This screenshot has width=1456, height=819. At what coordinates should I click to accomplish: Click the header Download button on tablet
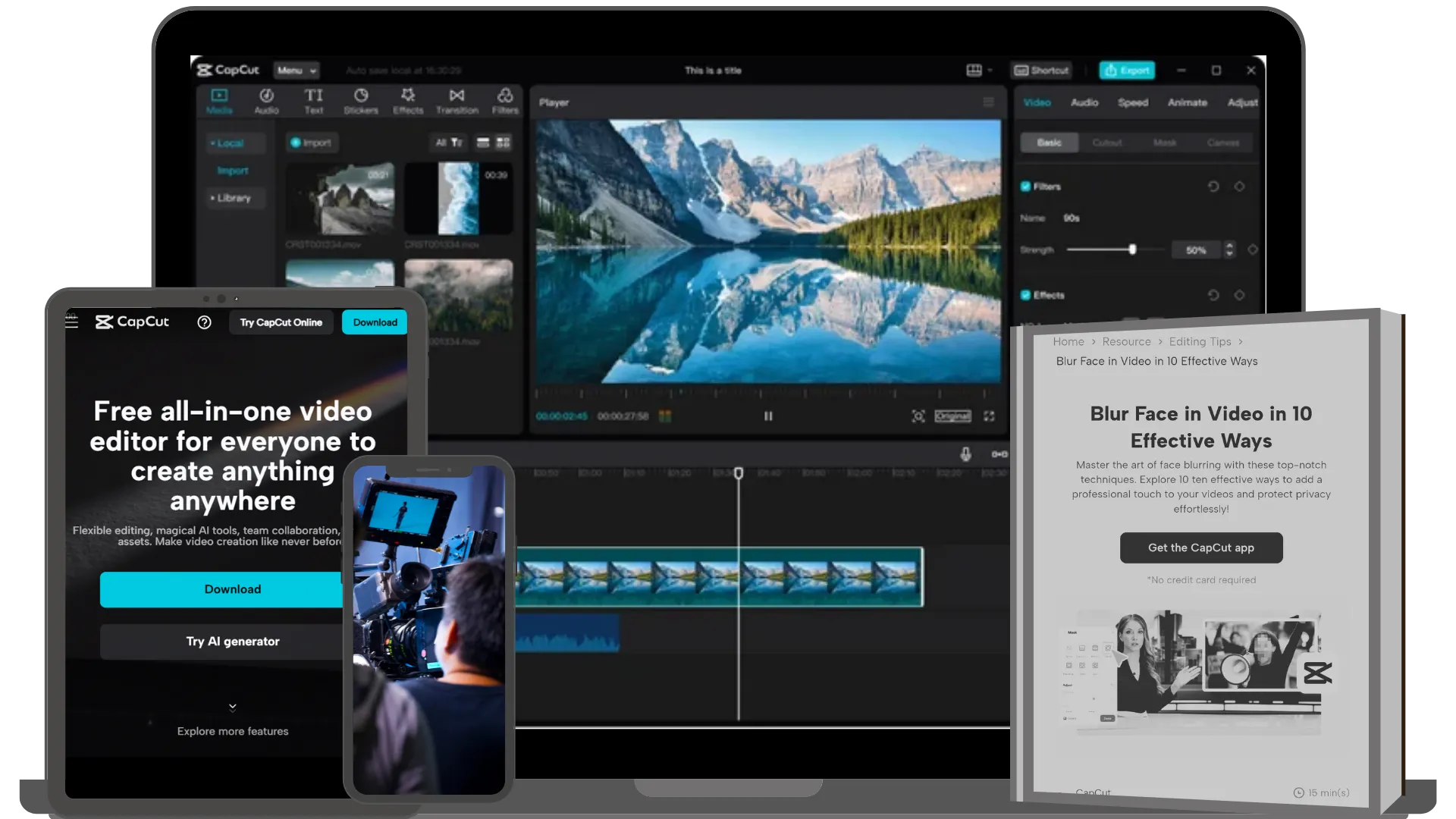tap(375, 322)
